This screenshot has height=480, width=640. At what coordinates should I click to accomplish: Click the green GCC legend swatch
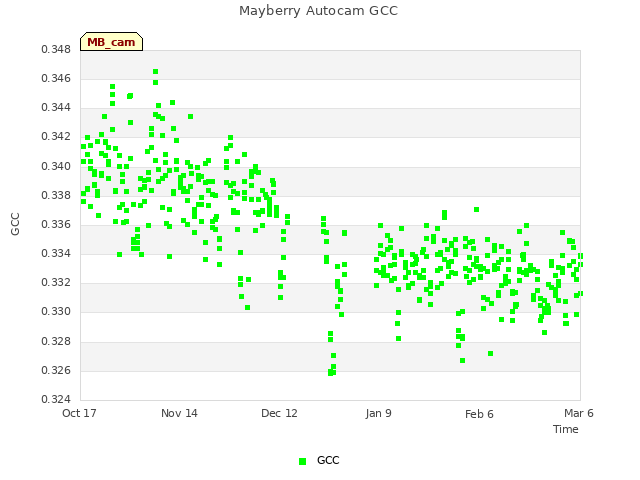tap(302, 461)
